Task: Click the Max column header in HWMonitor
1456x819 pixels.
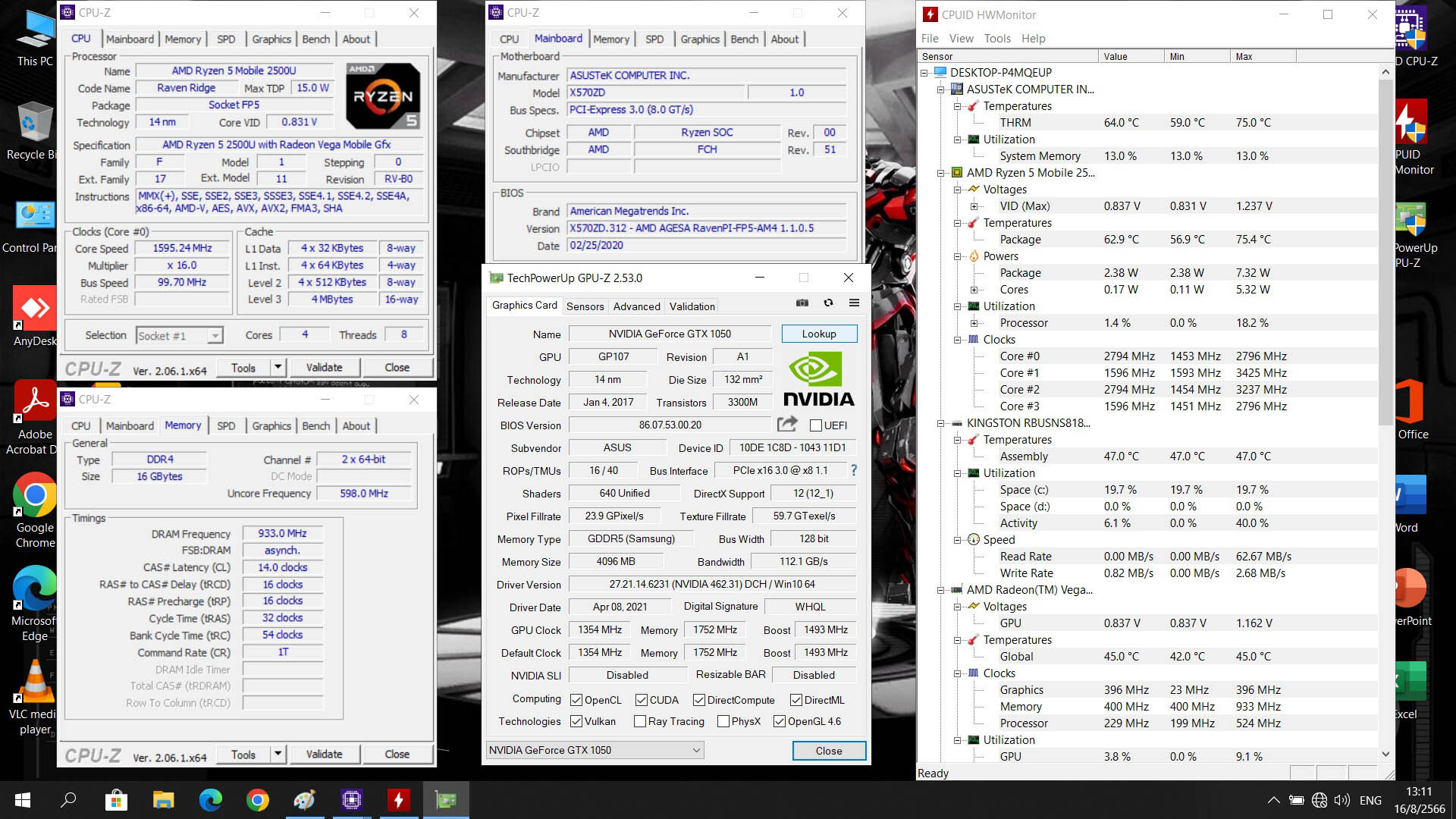Action: tap(1263, 56)
